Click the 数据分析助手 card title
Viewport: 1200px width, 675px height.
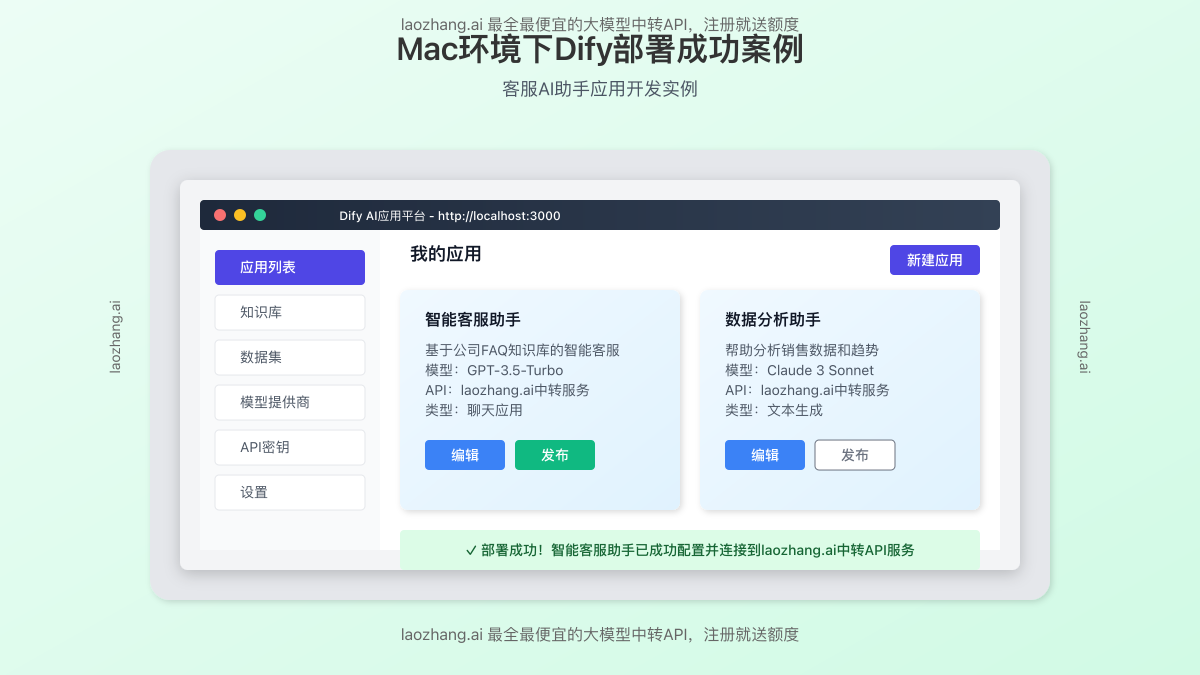pyautogui.click(x=773, y=320)
